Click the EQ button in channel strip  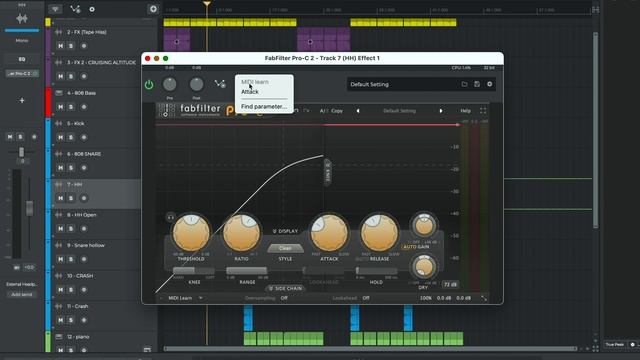(22, 59)
